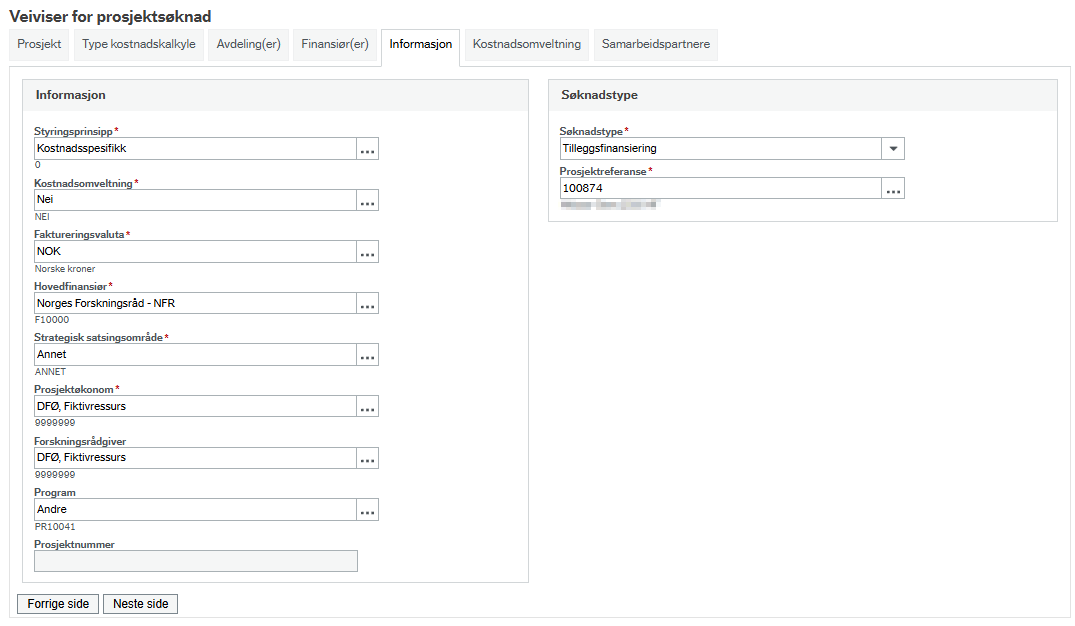Select the Samarbeidspartnere tab
This screenshot has height=626, width=1075.
(x=655, y=45)
